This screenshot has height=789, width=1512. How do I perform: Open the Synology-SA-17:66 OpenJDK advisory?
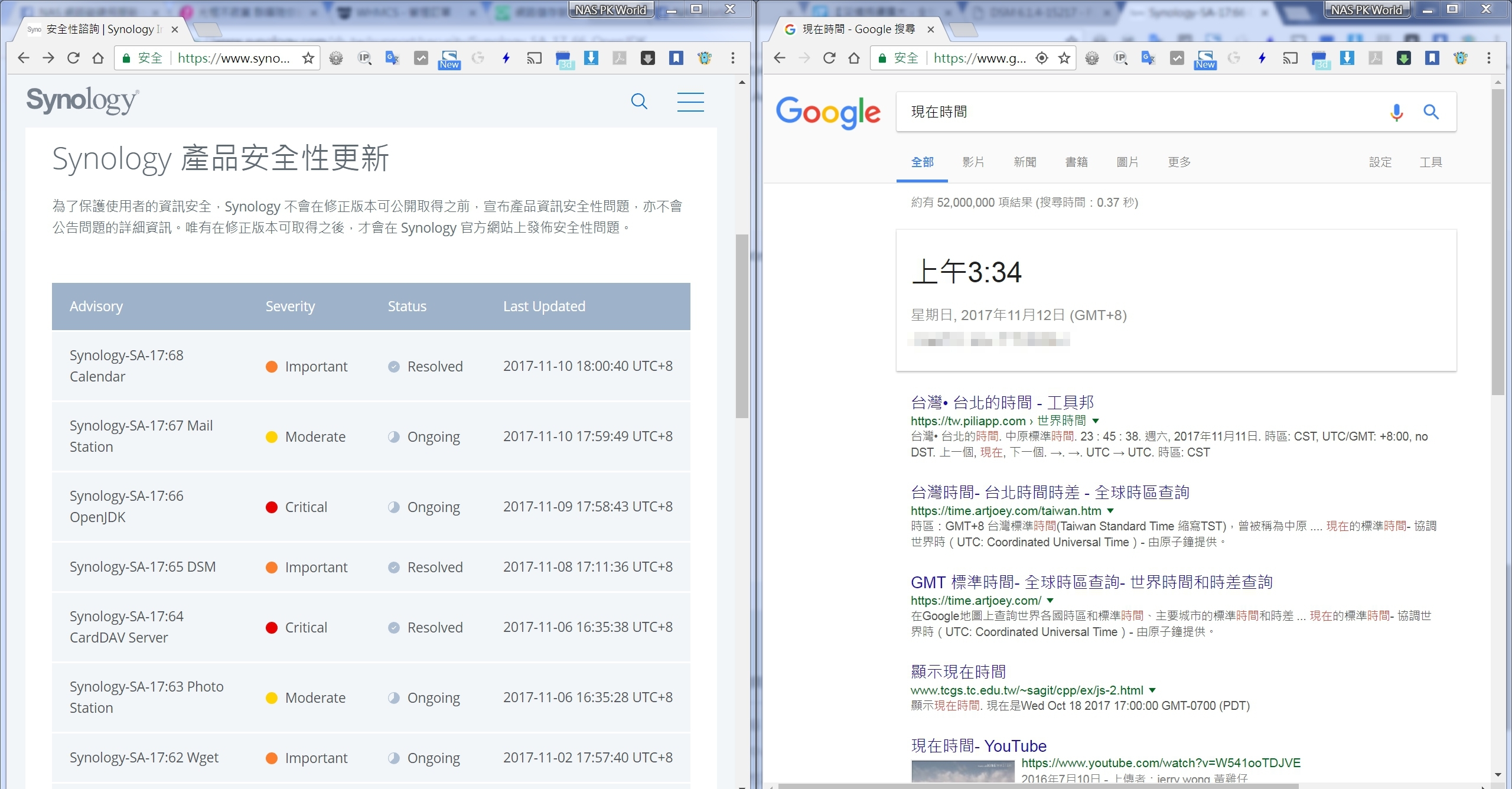click(126, 507)
